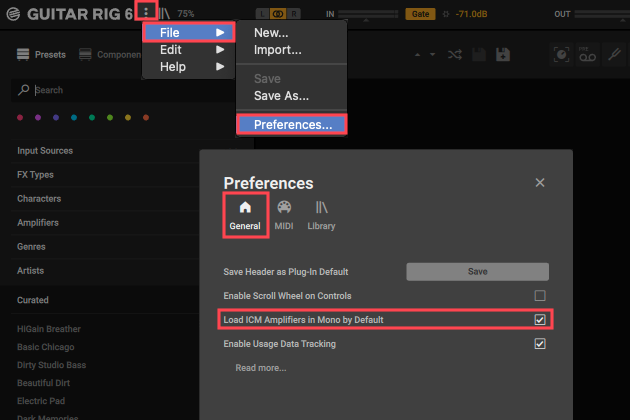Click the save preset disk icon
The image size is (630, 420).
[x=479, y=55]
